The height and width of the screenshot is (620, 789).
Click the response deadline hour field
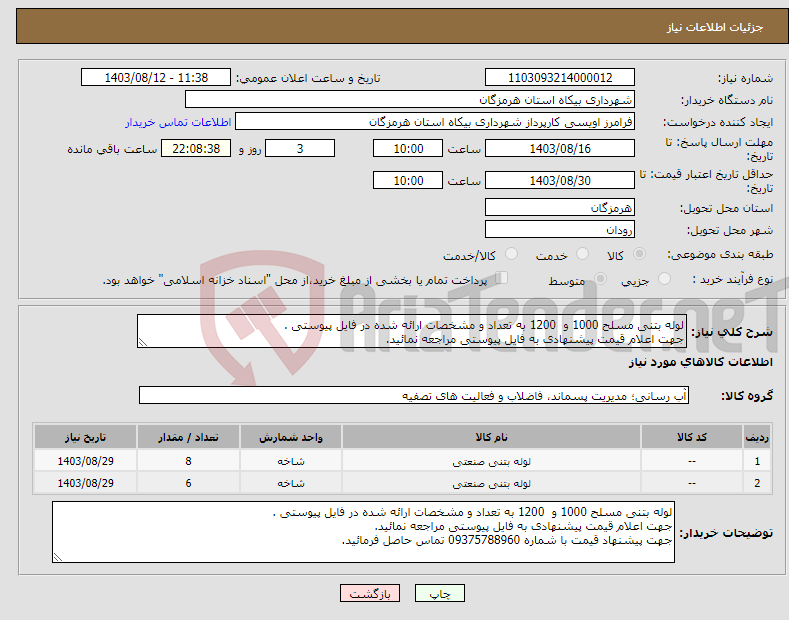[x=408, y=148]
